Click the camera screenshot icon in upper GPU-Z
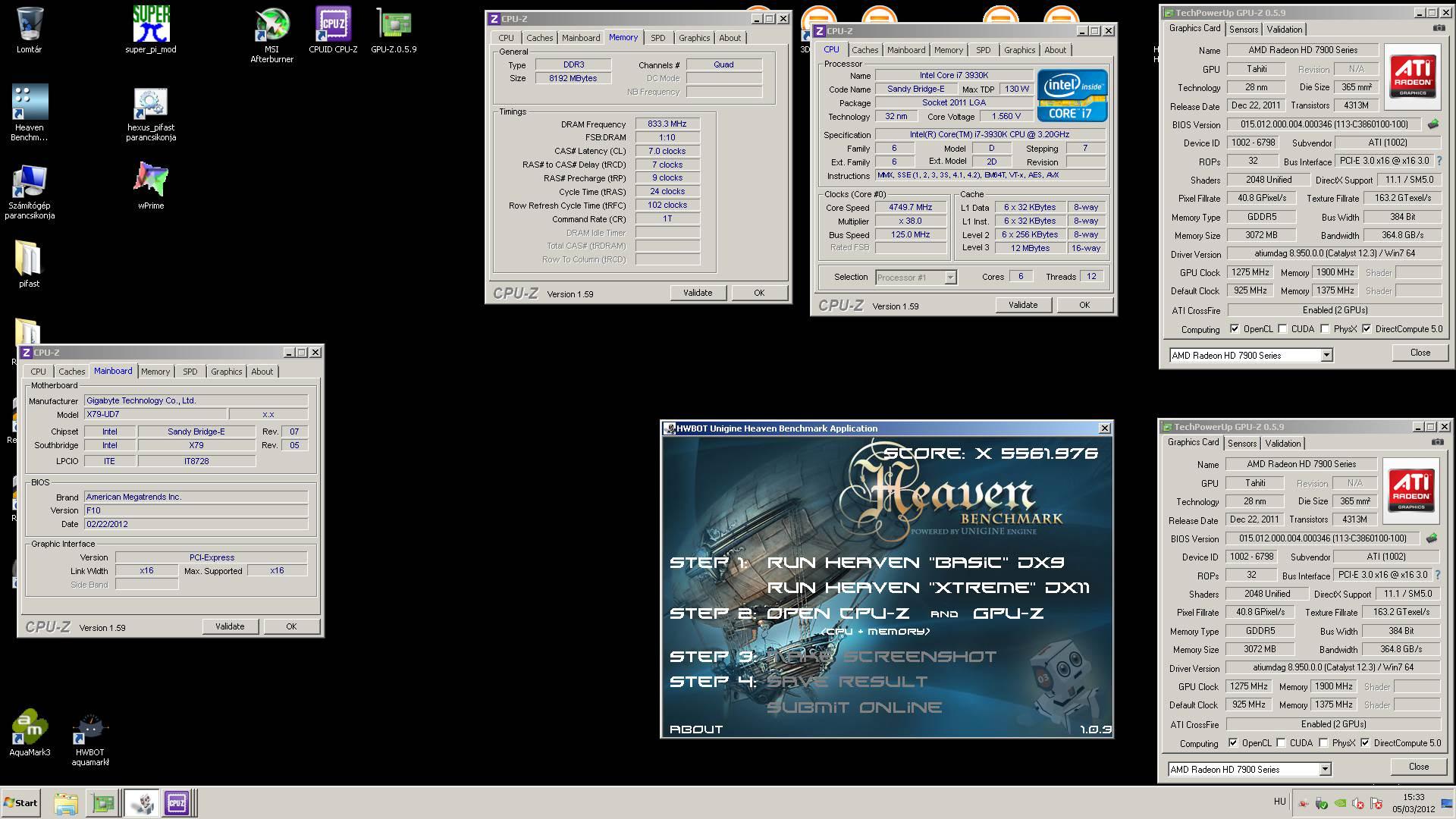The width and height of the screenshot is (1456, 819). coord(1439,28)
